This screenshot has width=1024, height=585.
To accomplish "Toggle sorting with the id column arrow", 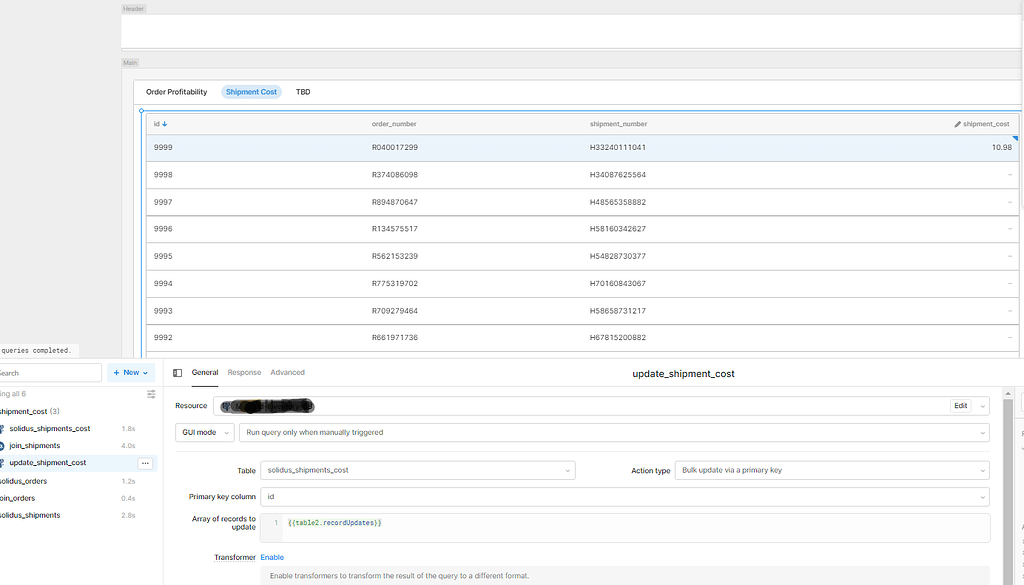I will [165, 124].
